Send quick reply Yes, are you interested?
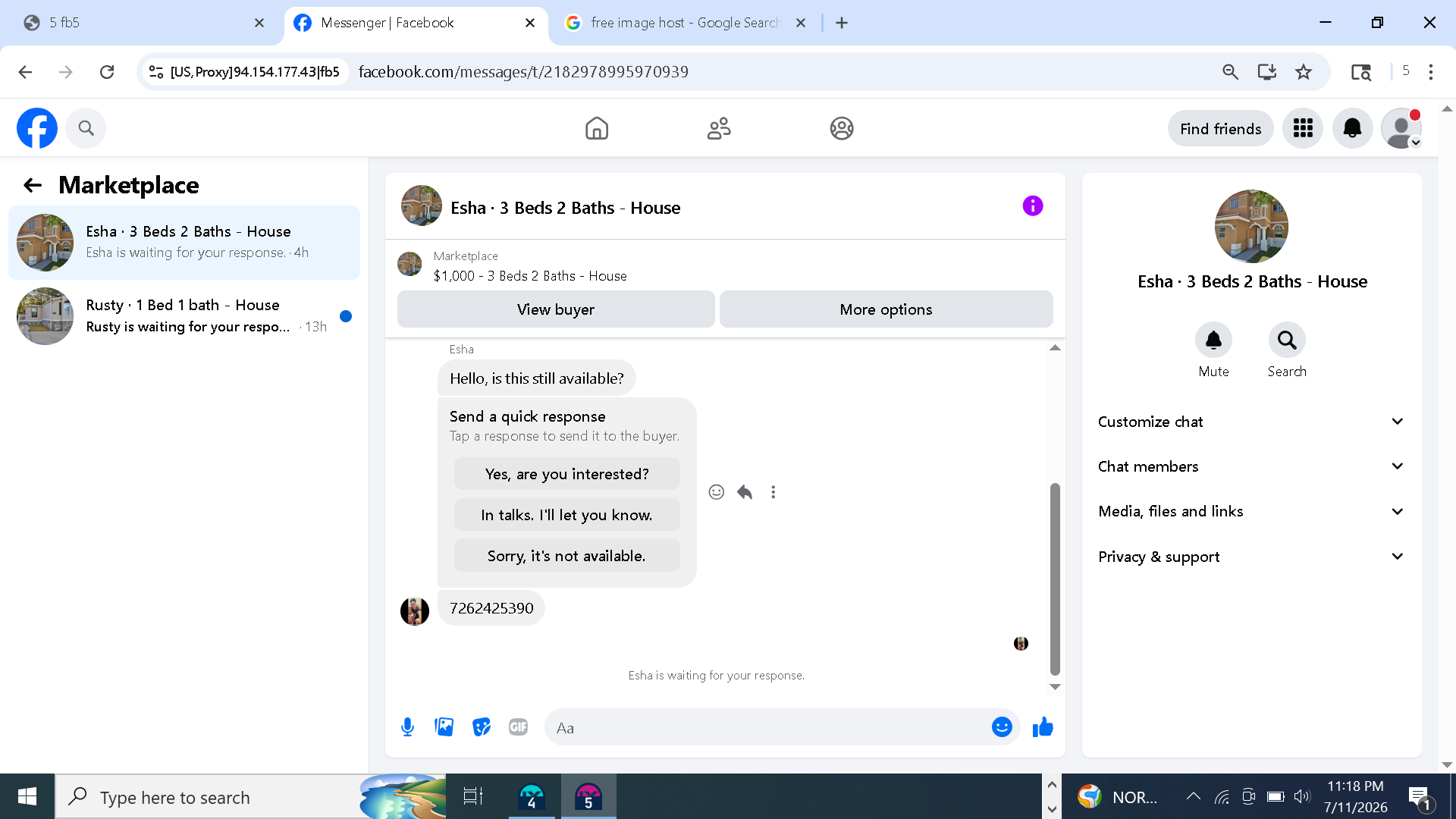1456x819 pixels. (x=566, y=474)
